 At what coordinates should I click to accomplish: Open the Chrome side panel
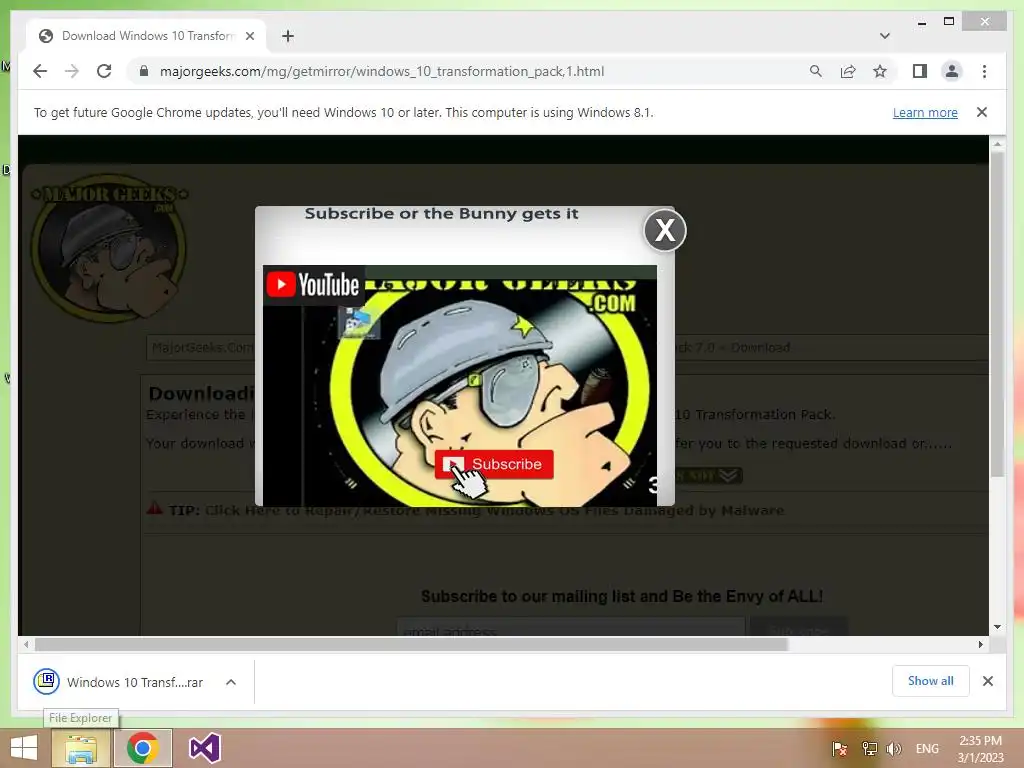click(x=920, y=71)
